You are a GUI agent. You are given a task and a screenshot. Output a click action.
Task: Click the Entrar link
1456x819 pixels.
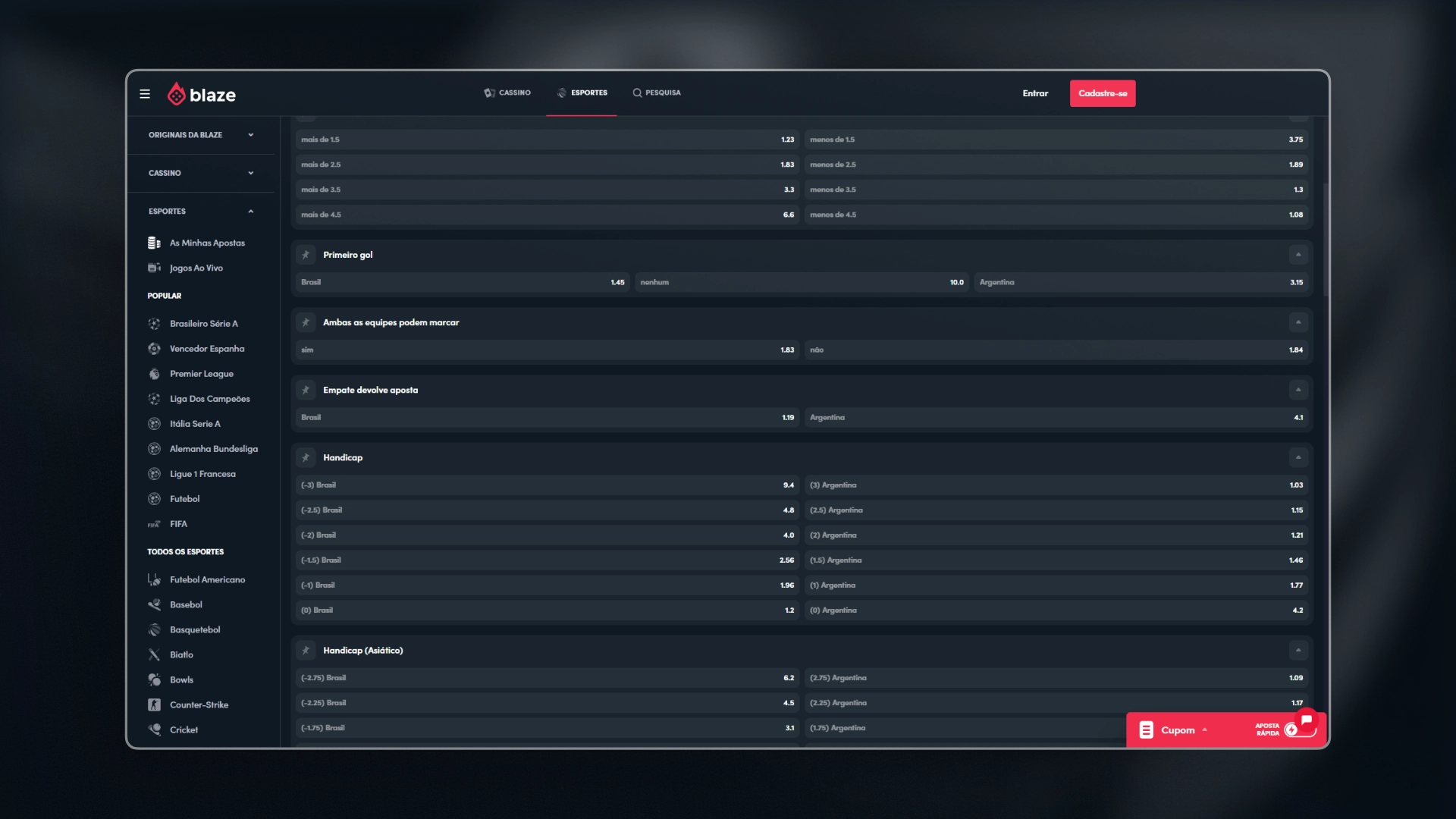point(1035,93)
